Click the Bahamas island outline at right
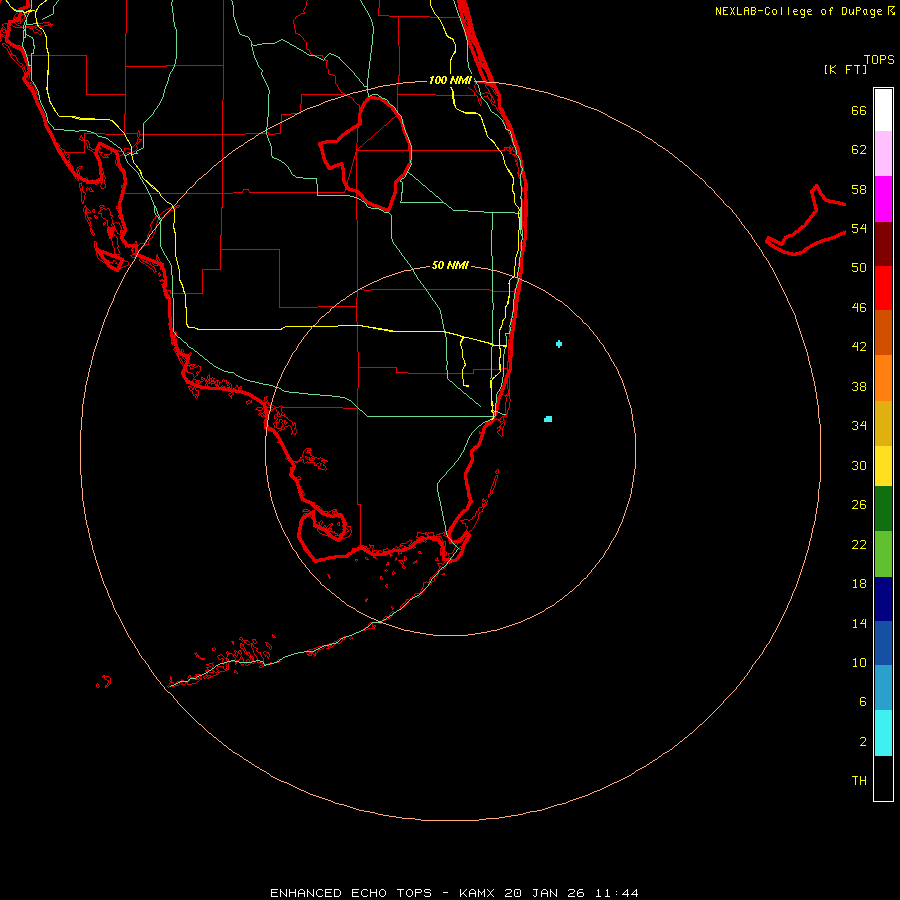 [x=806, y=220]
